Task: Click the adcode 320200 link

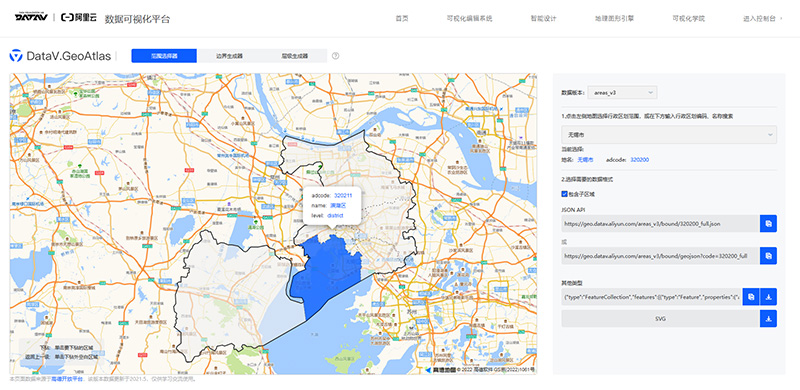Action: coord(640,160)
